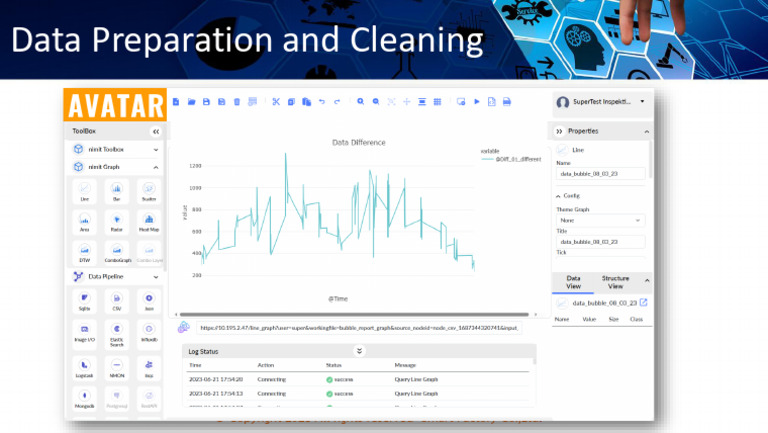Select the 2023-06-21 17:54:13 log row

359,394
